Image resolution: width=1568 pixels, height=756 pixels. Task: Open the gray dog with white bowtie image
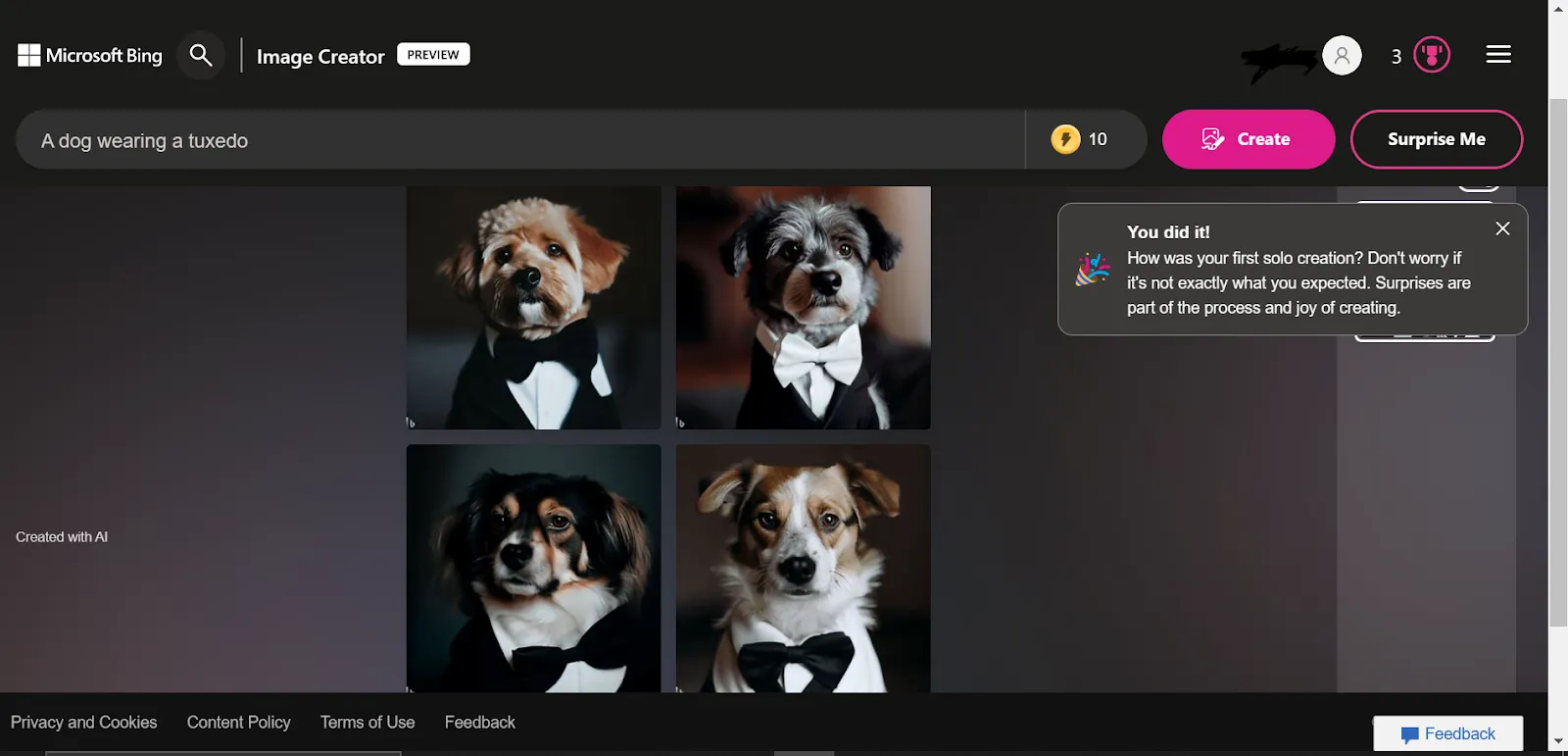[x=803, y=308]
